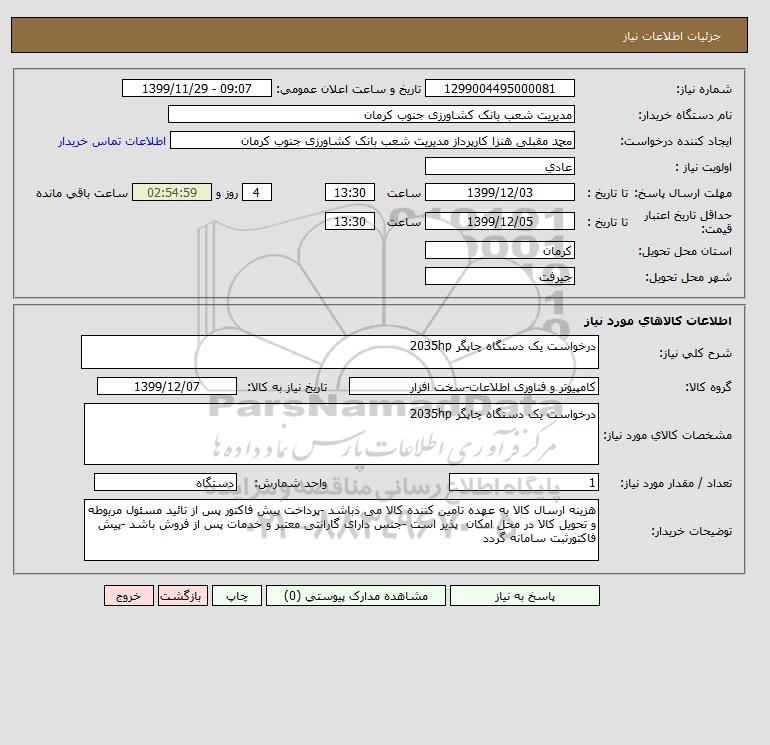The image size is (770, 745).
Task: Click the جزئیات اطلاعات نیاز header title
Action: (671, 36)
